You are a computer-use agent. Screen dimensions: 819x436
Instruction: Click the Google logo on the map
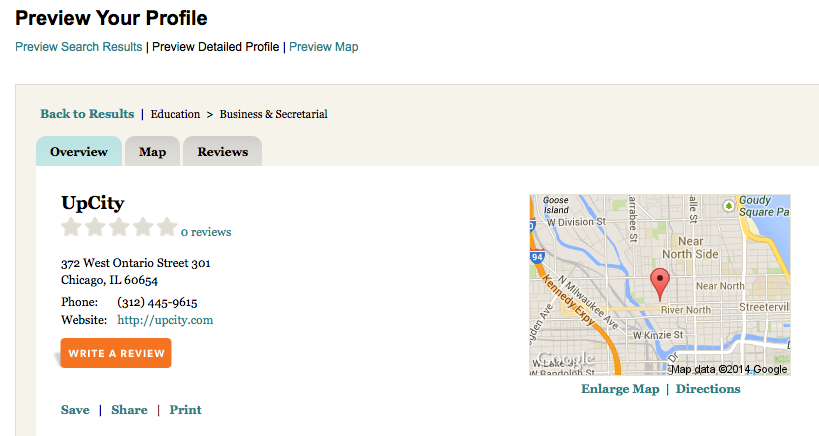tap(565, 359)
